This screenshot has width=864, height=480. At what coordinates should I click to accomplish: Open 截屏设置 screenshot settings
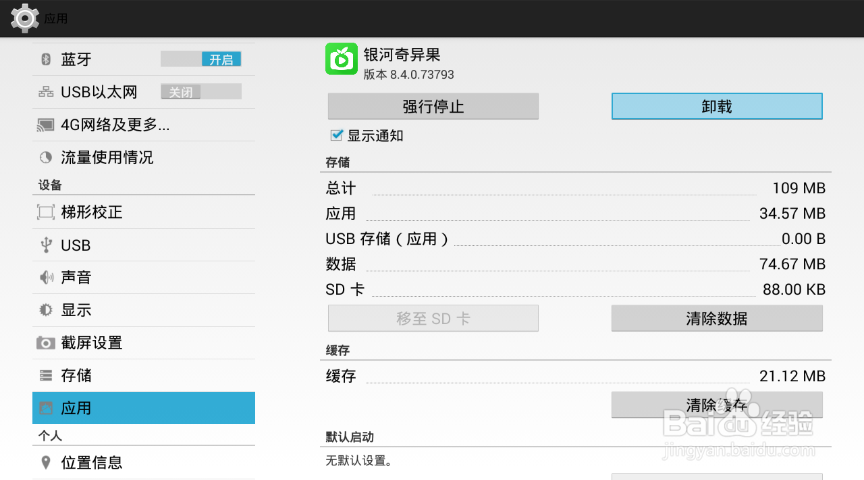(x=143, y=343)
